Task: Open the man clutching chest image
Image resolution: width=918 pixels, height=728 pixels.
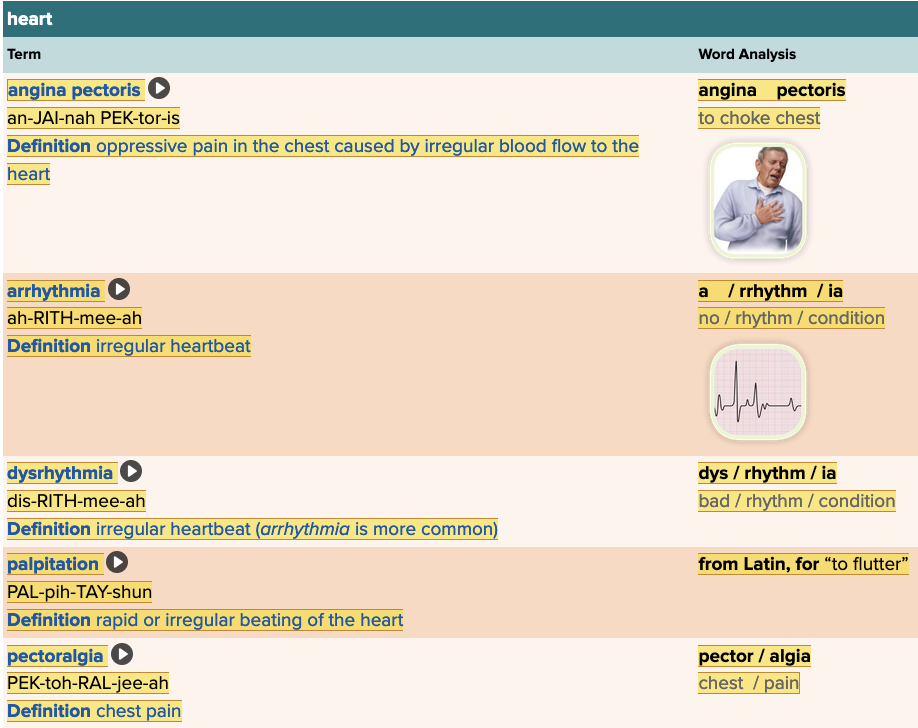Action: point(757,200)
